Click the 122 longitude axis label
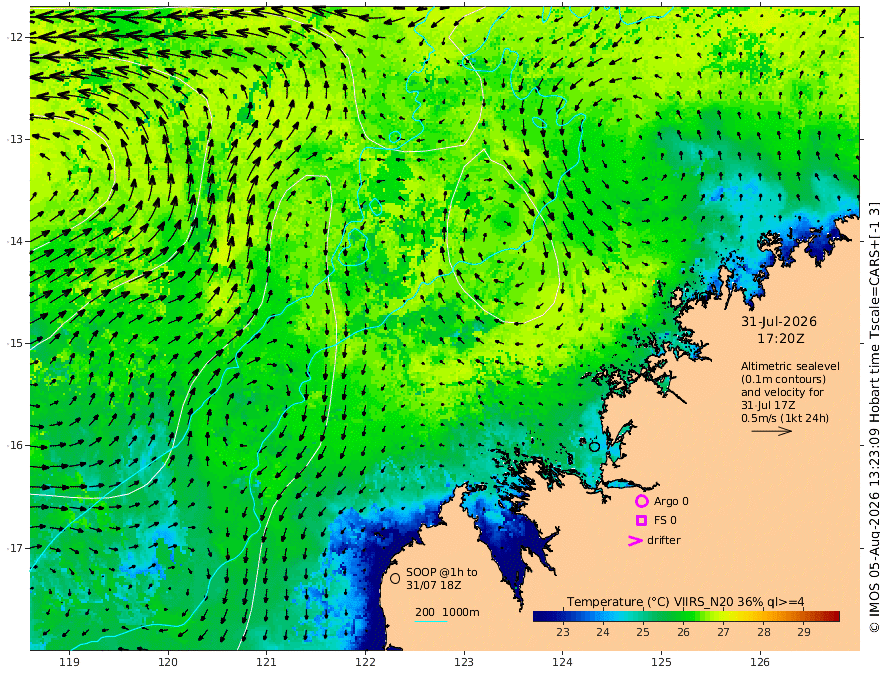The width and height of the screenshot is (880, 680). (x=365, y=663)
